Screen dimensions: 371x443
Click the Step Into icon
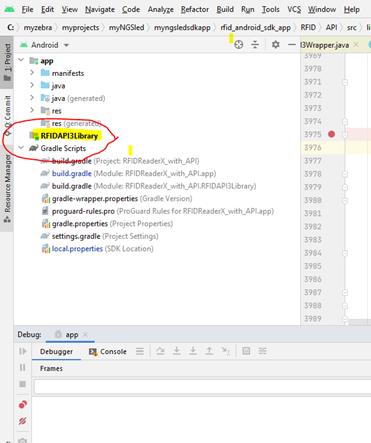177,351
